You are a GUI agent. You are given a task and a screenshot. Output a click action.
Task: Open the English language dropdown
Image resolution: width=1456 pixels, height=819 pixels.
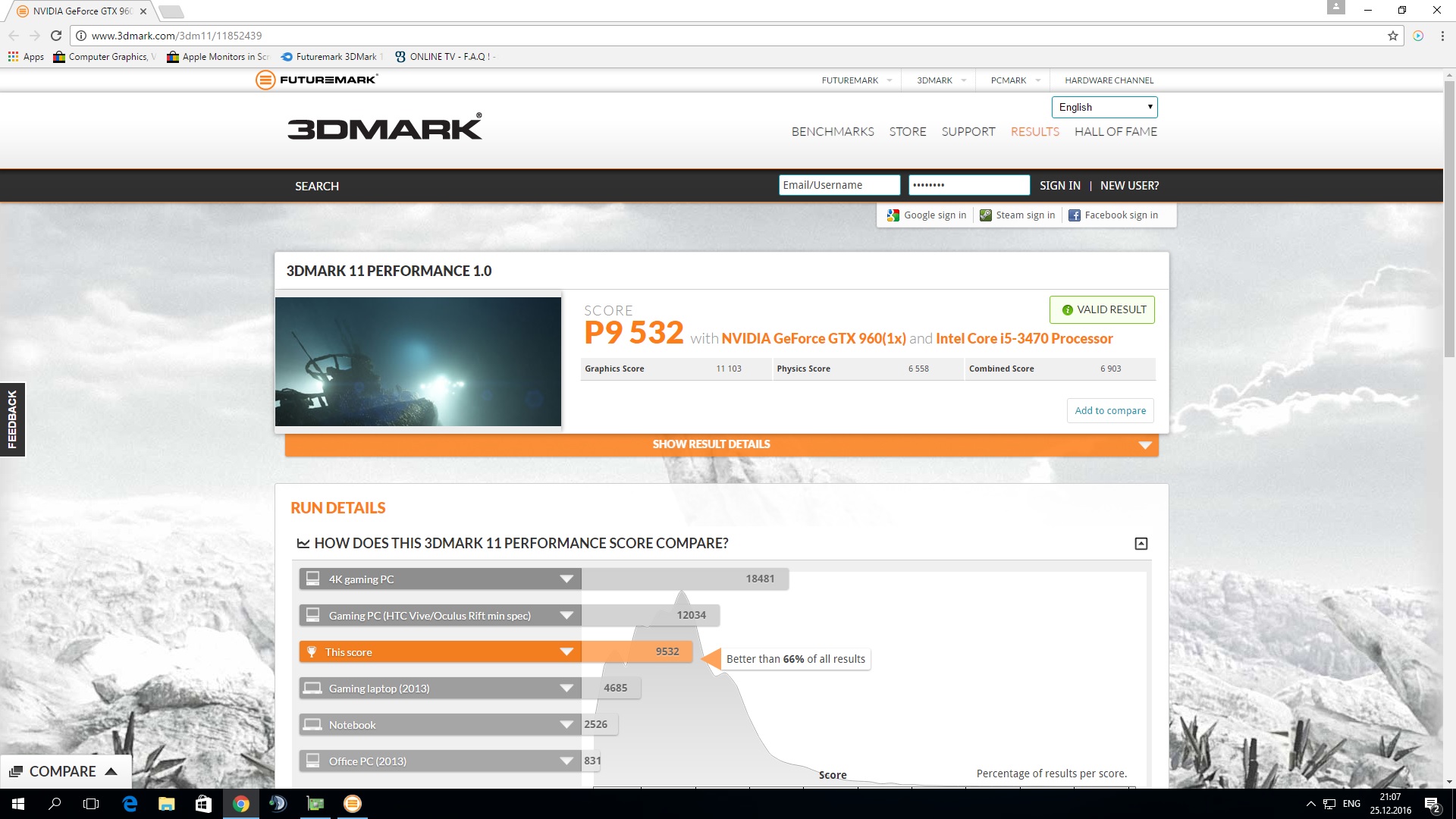point(1104,107)
